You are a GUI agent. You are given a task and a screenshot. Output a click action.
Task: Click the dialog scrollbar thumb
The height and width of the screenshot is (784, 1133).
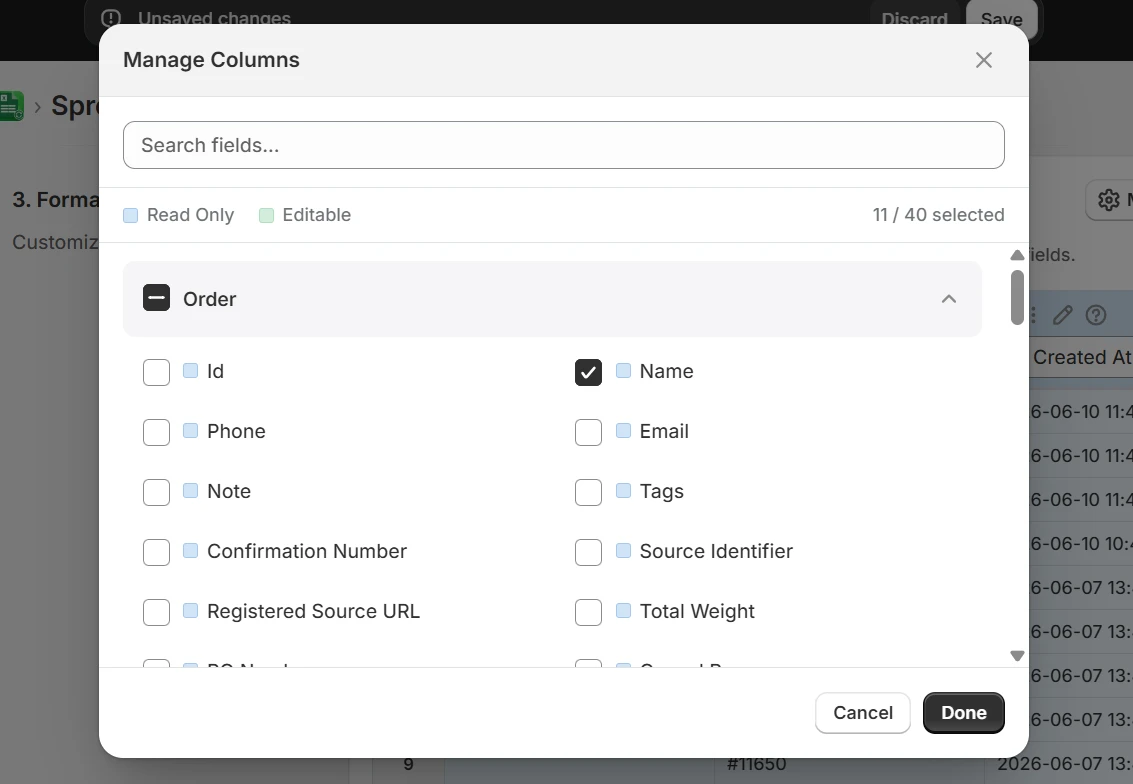(1017, 298)
